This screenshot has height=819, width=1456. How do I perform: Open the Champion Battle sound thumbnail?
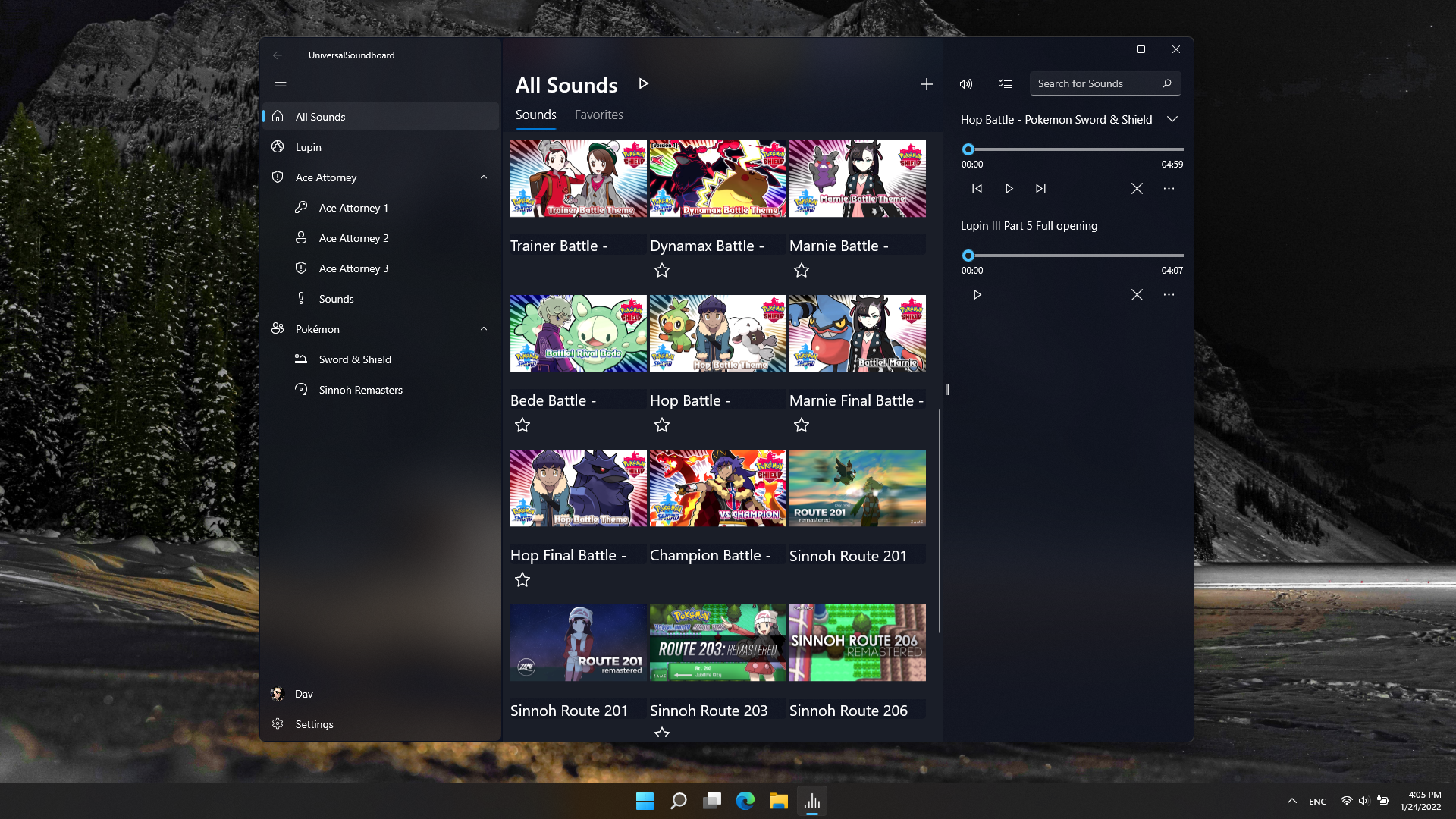(717, 488)
